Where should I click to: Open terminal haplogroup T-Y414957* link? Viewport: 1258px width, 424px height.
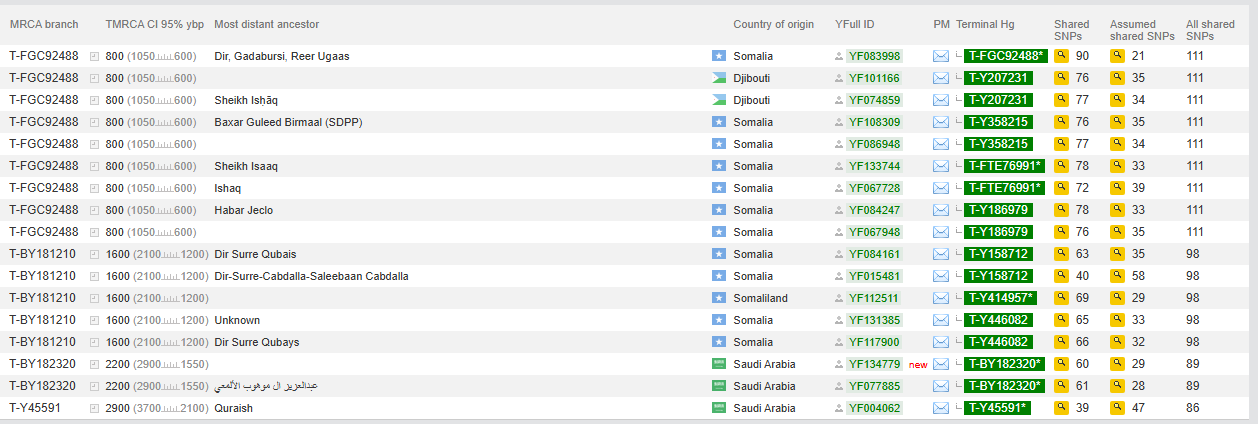coord(1000,298)
